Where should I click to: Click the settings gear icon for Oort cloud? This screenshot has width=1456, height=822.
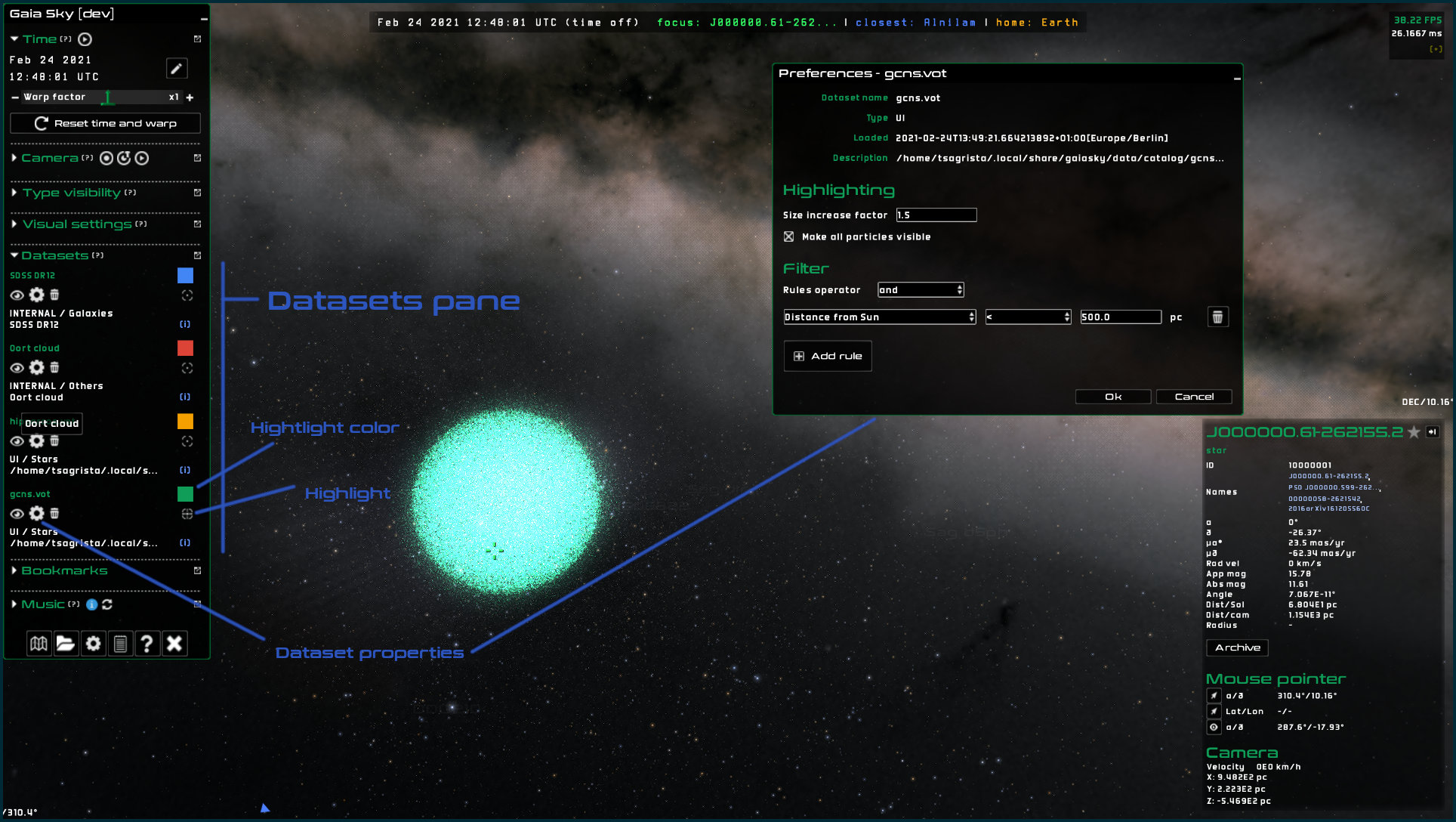(37, 367)
